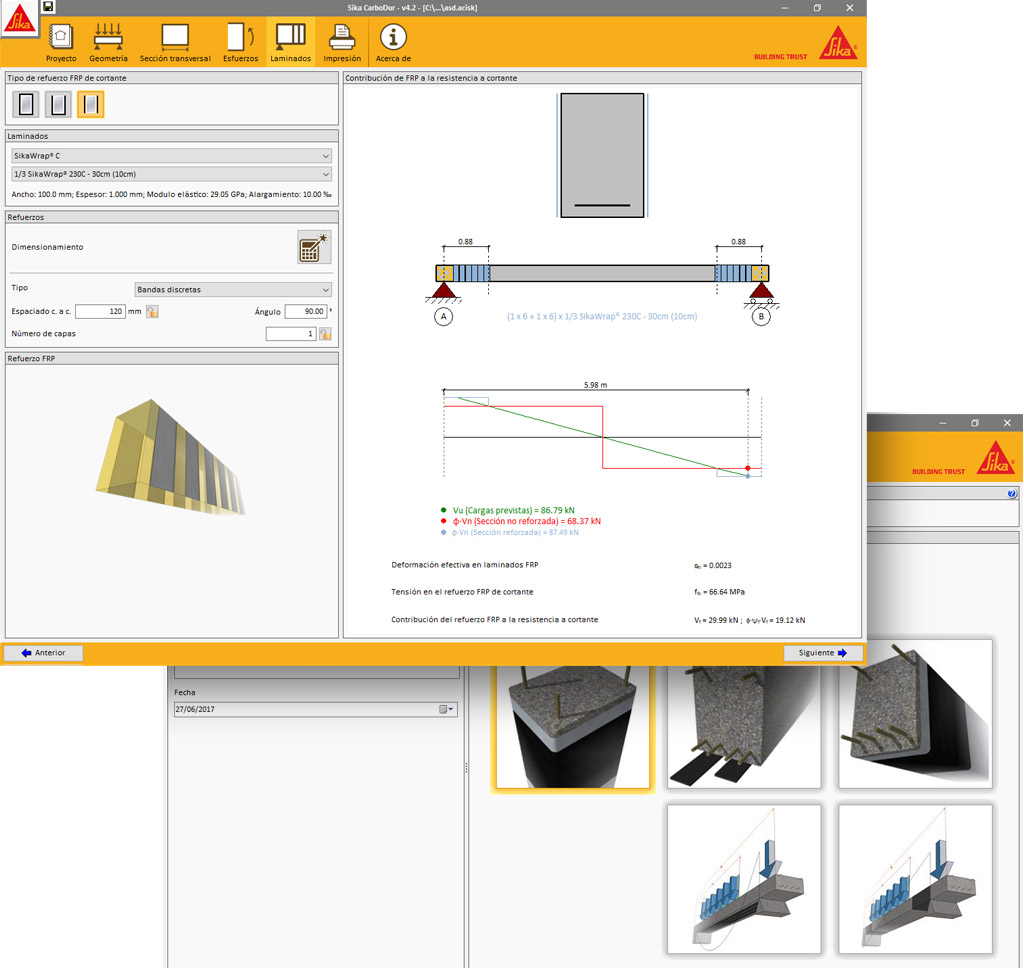Expand the SikaWrap® C product family dropdown

click(172, 156)
